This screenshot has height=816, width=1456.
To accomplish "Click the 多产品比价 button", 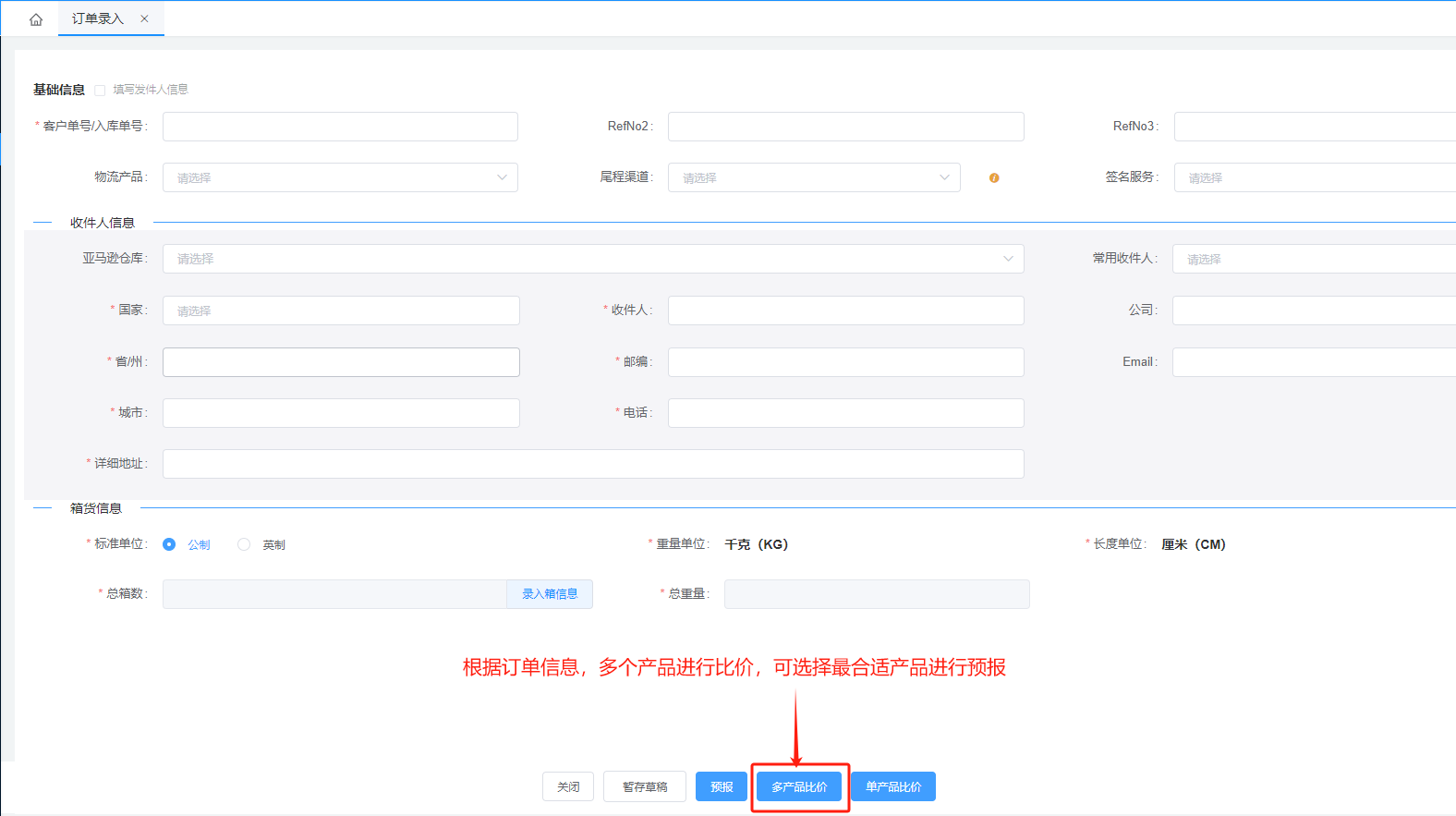I will click(x=799, y=786).
